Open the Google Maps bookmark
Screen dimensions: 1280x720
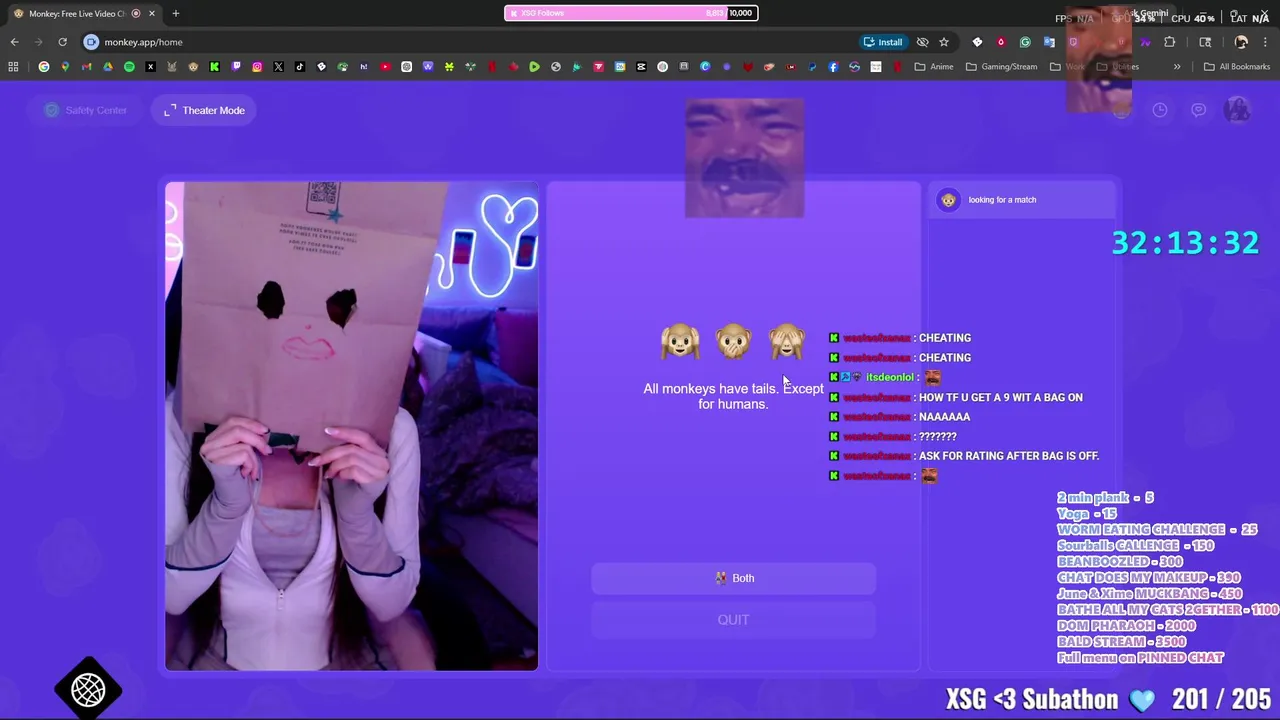click(65, 67)
